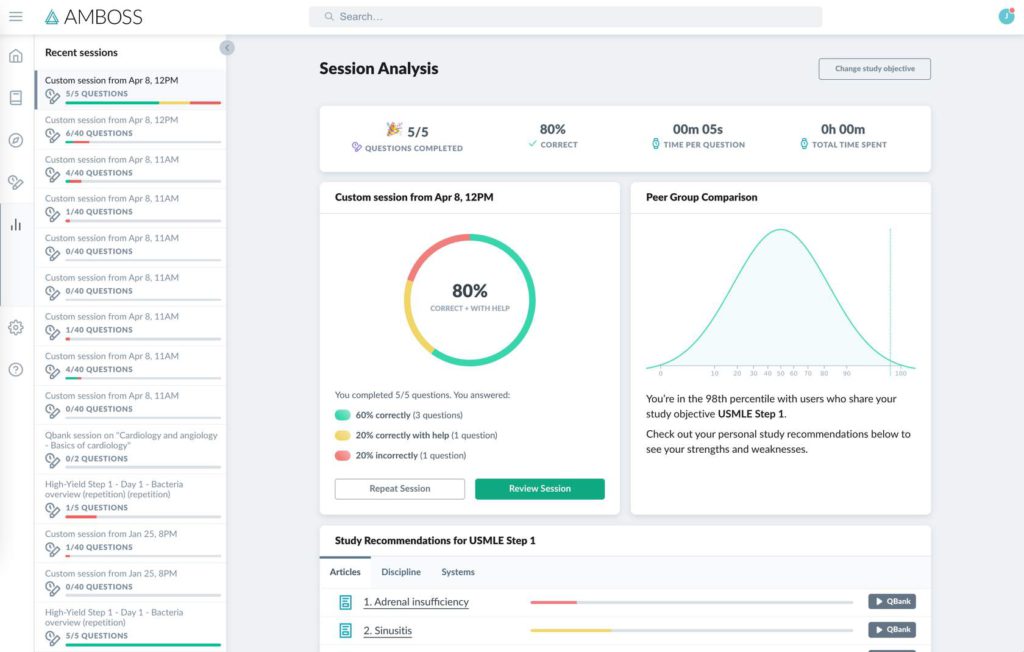Open the Qbank icon in sidebar
The height and width of the screenshot is (652, 1024).
coord(16,182)
